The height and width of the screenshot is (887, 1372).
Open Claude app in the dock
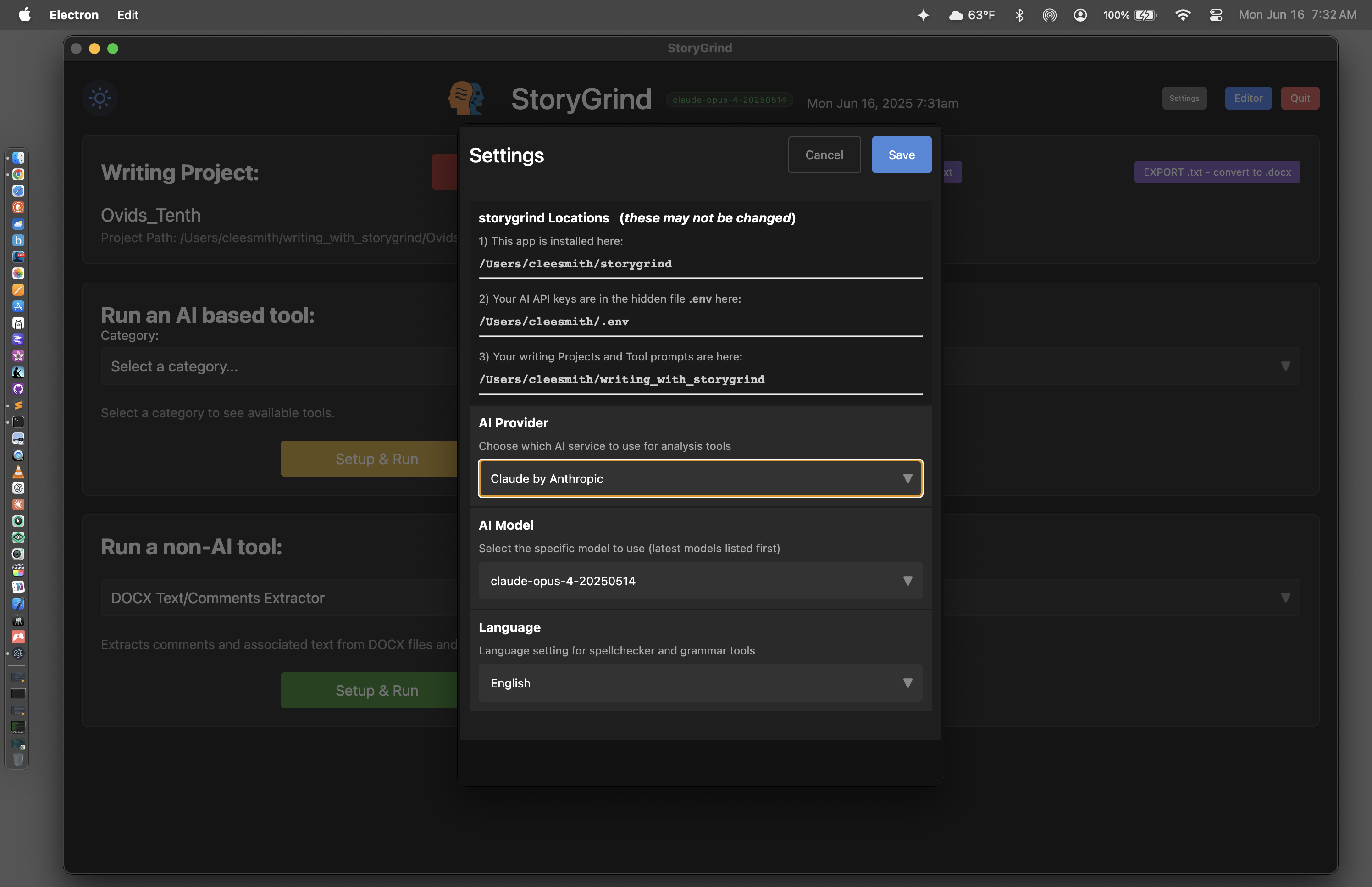18,504
